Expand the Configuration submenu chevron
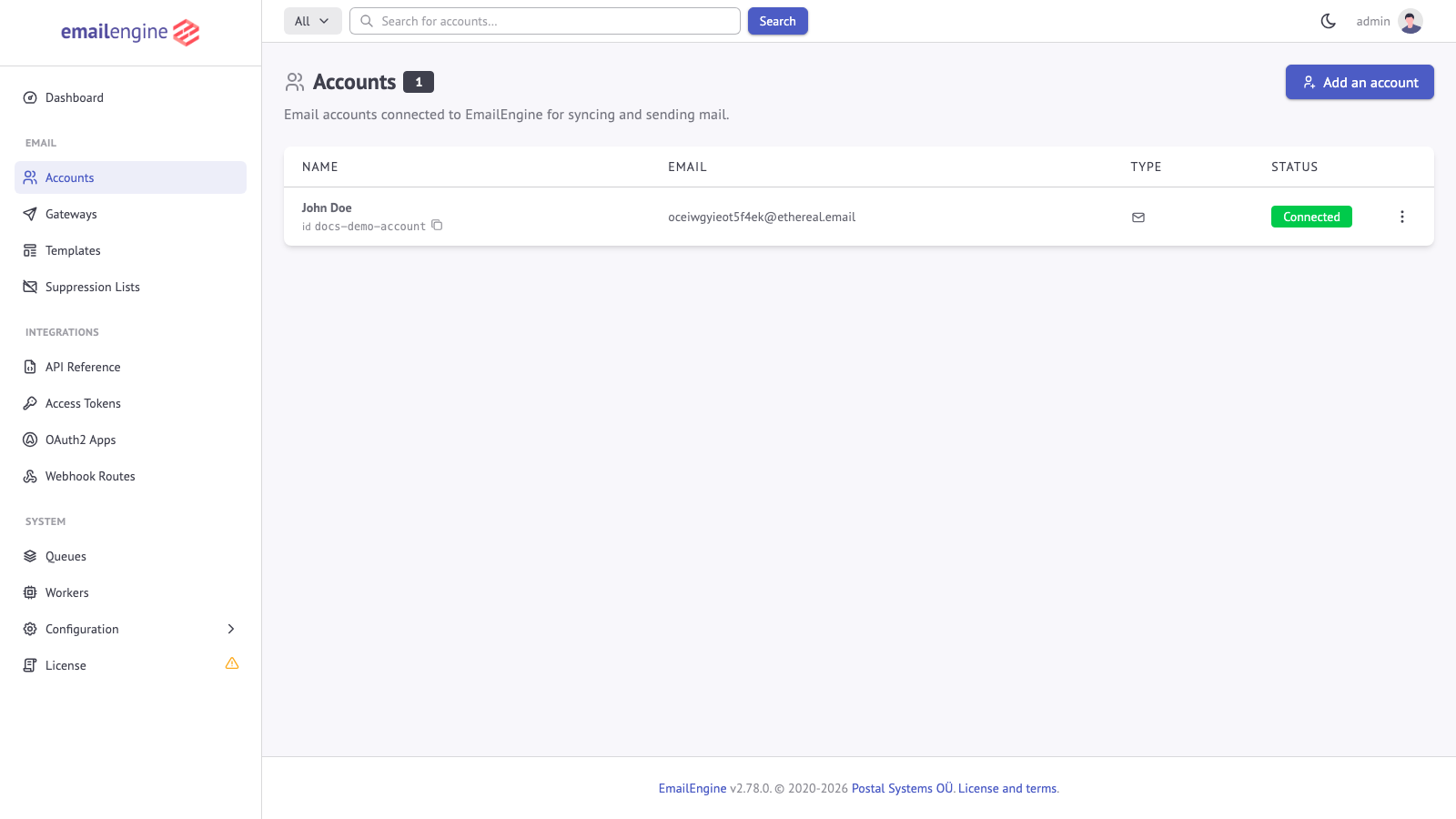 pyautogui.click(x=231, y=629)
